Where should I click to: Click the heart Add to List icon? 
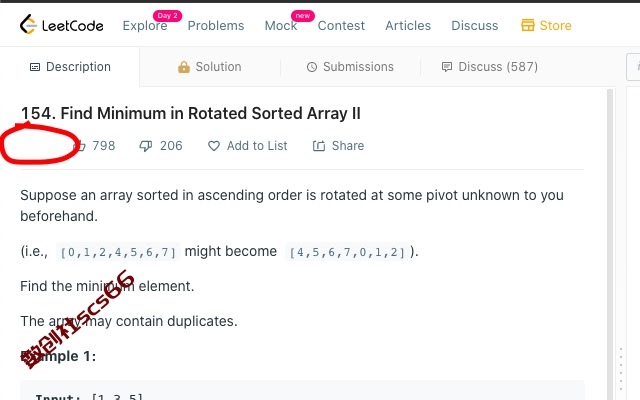[214, 146]
